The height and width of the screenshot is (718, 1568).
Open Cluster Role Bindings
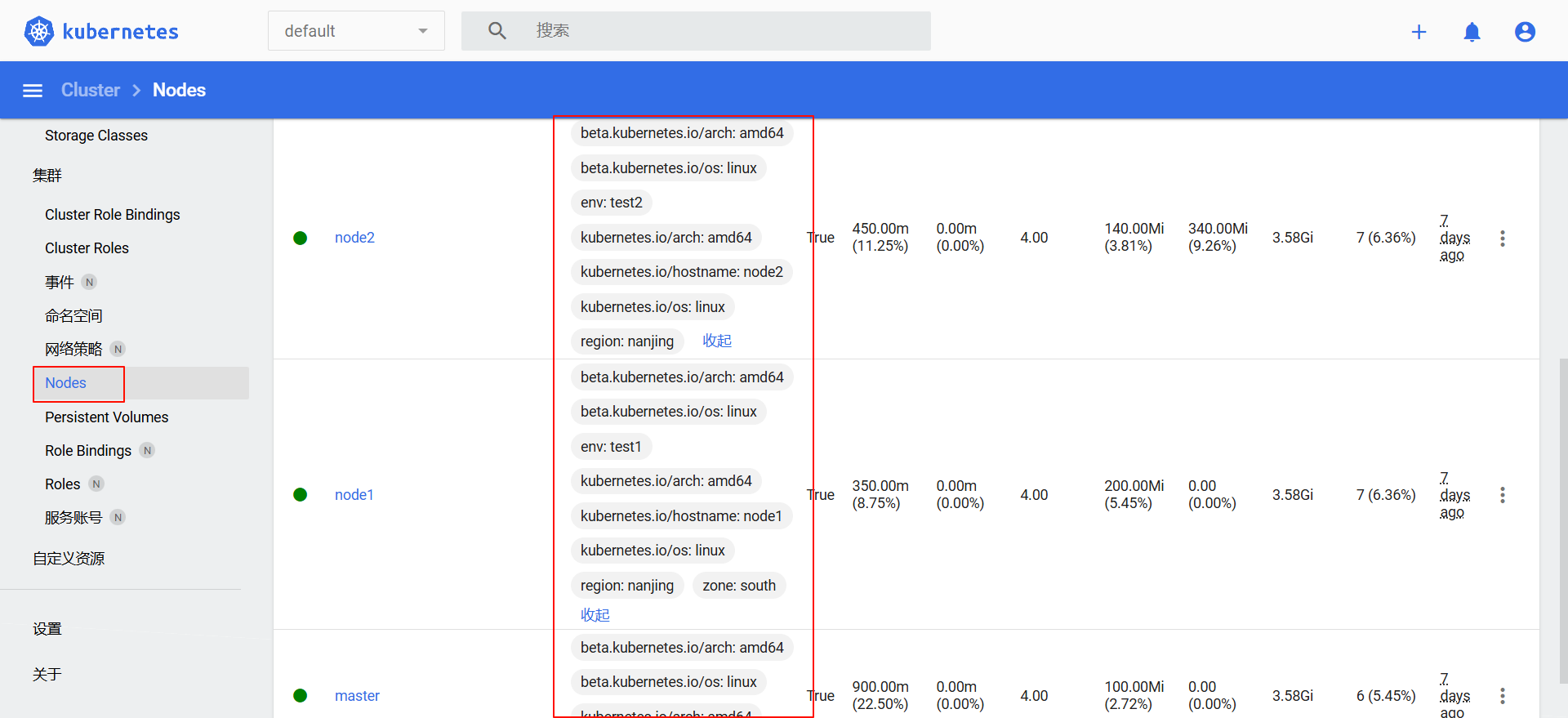tap(113, 215)
